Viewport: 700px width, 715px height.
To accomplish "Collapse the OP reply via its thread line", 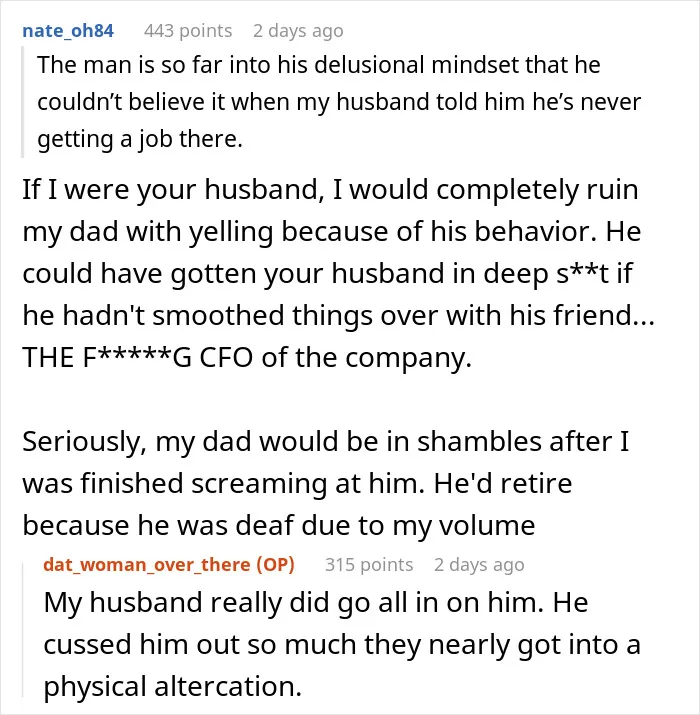I will pyautogui.click(x=24, y=630).
